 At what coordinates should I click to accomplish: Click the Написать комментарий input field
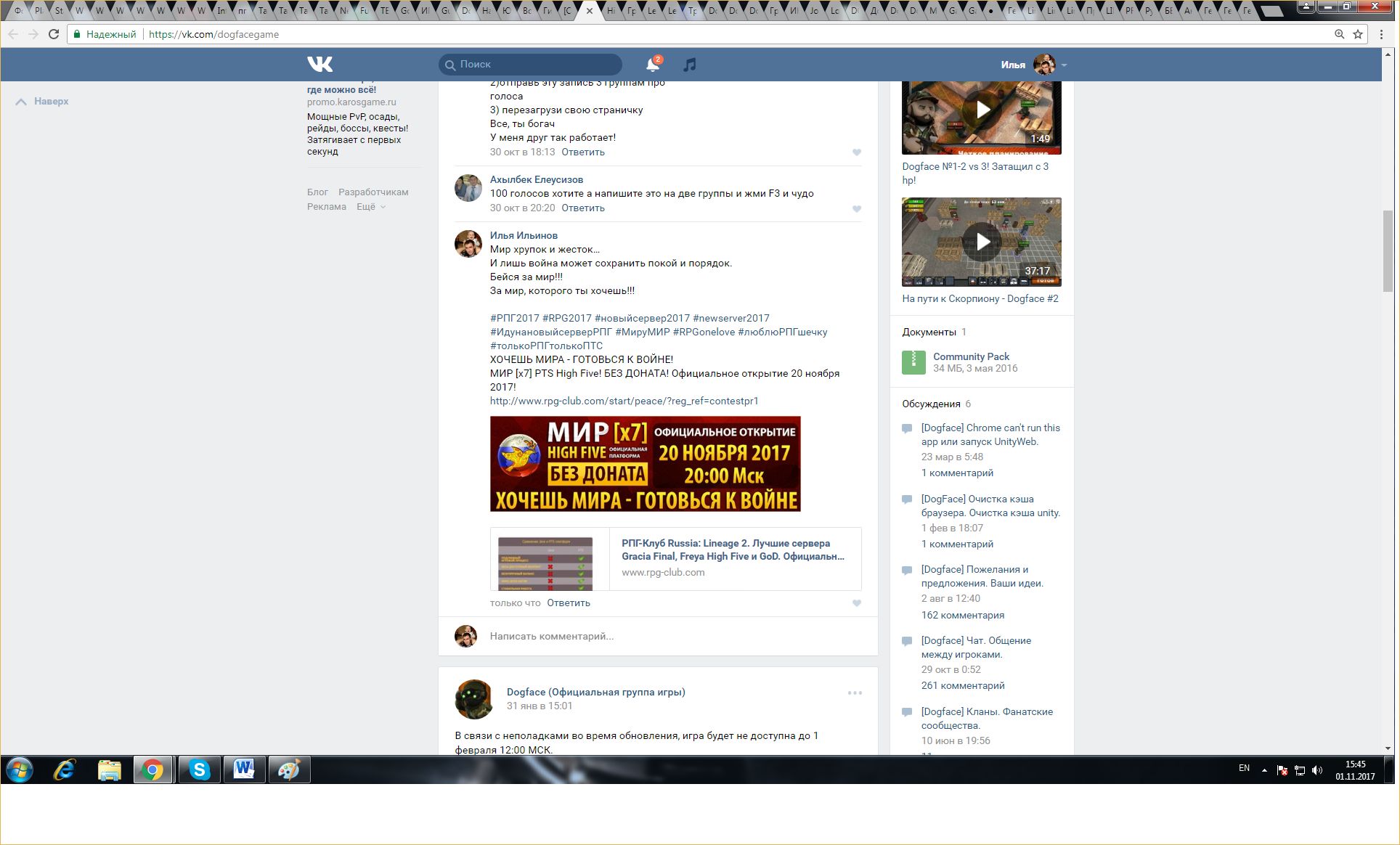[x=552, y=636]
